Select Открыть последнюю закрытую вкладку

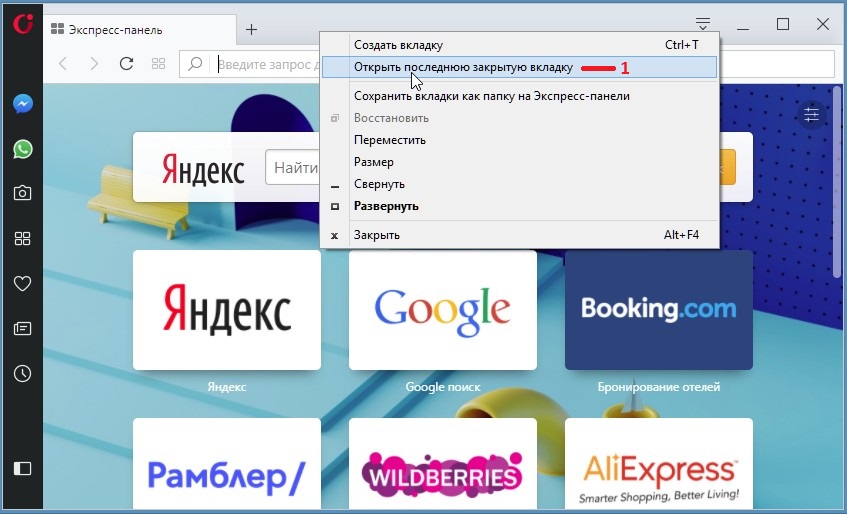click(520, 67)
